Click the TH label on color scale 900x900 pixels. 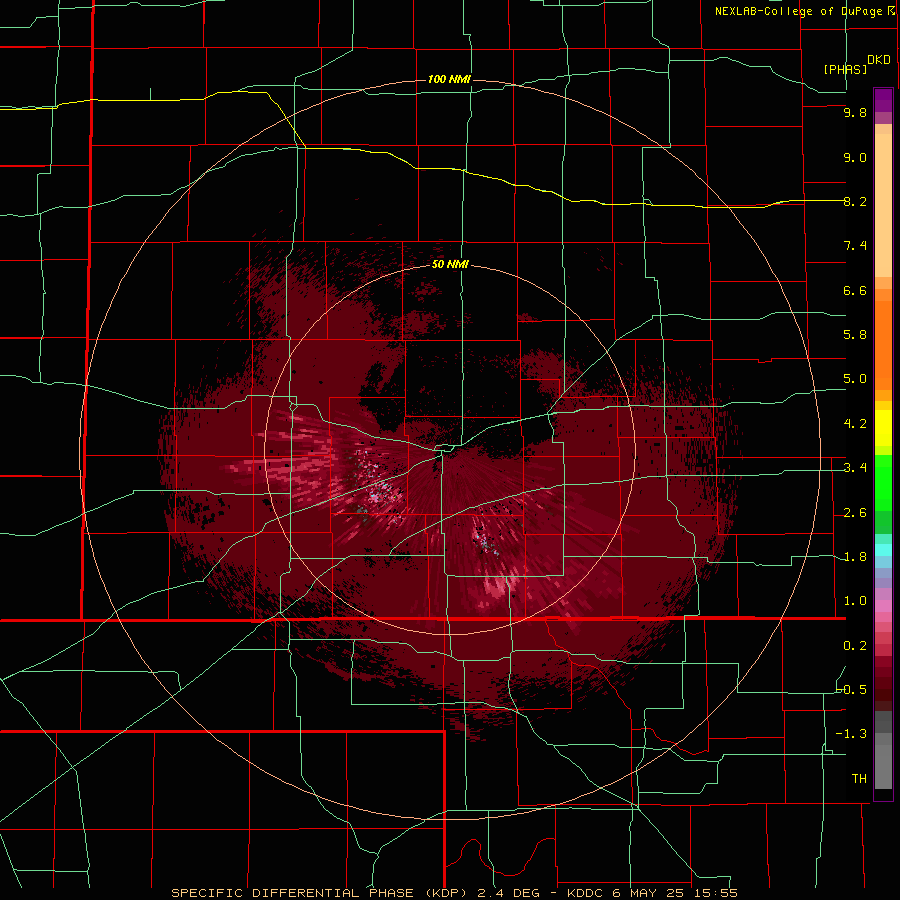(859, 779)
